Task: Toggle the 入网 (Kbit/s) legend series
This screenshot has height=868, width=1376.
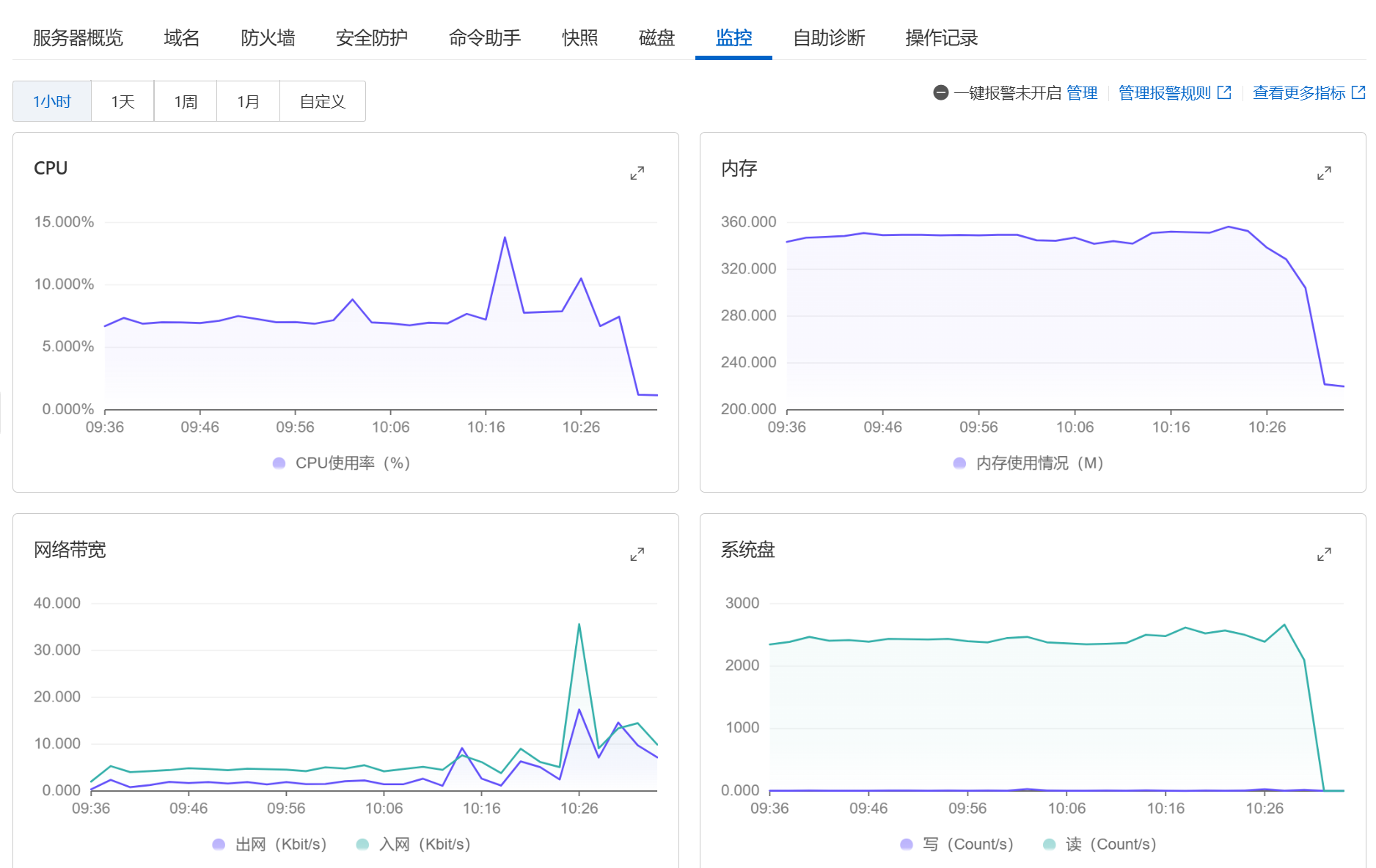Action: [413, 844]
